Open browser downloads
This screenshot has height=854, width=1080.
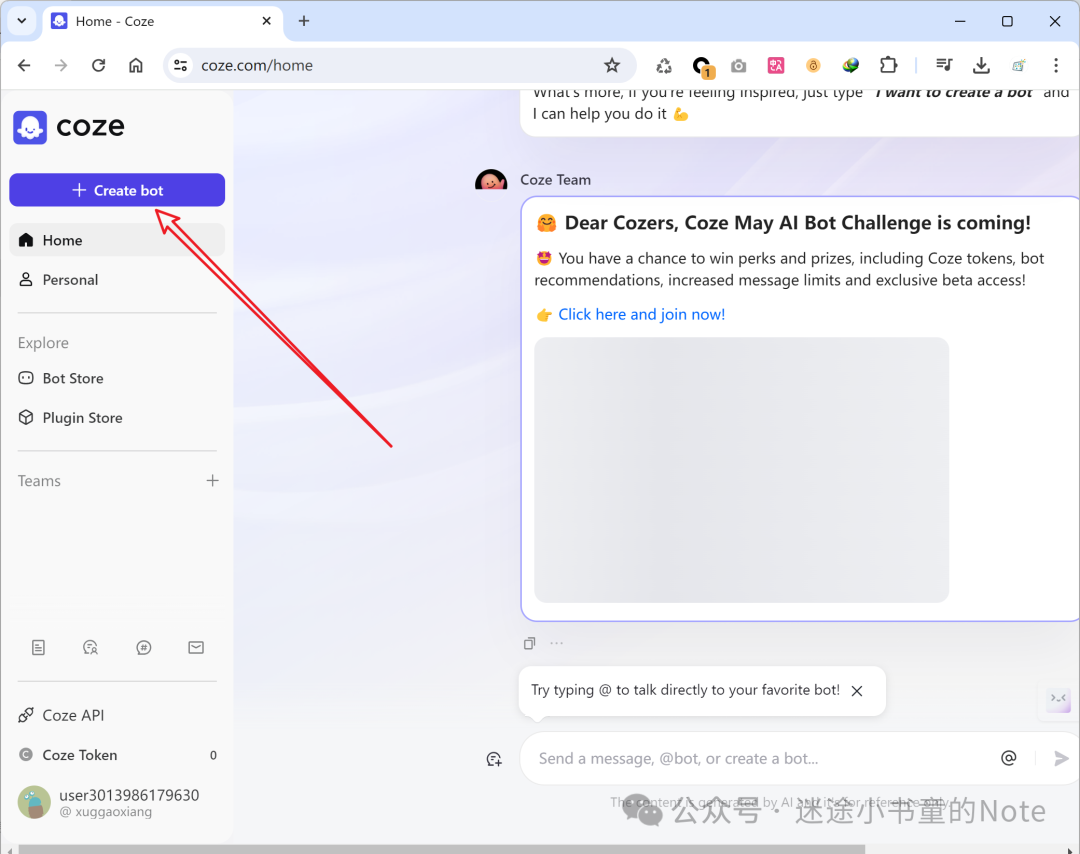(x=981, y=65)
